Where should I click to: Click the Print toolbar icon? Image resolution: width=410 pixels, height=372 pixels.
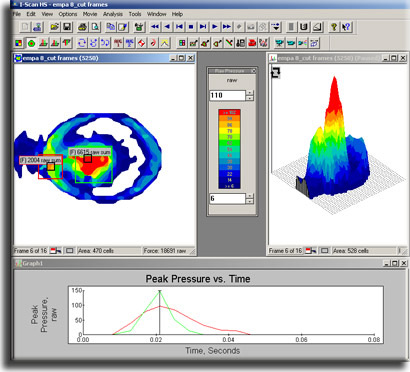83,27
